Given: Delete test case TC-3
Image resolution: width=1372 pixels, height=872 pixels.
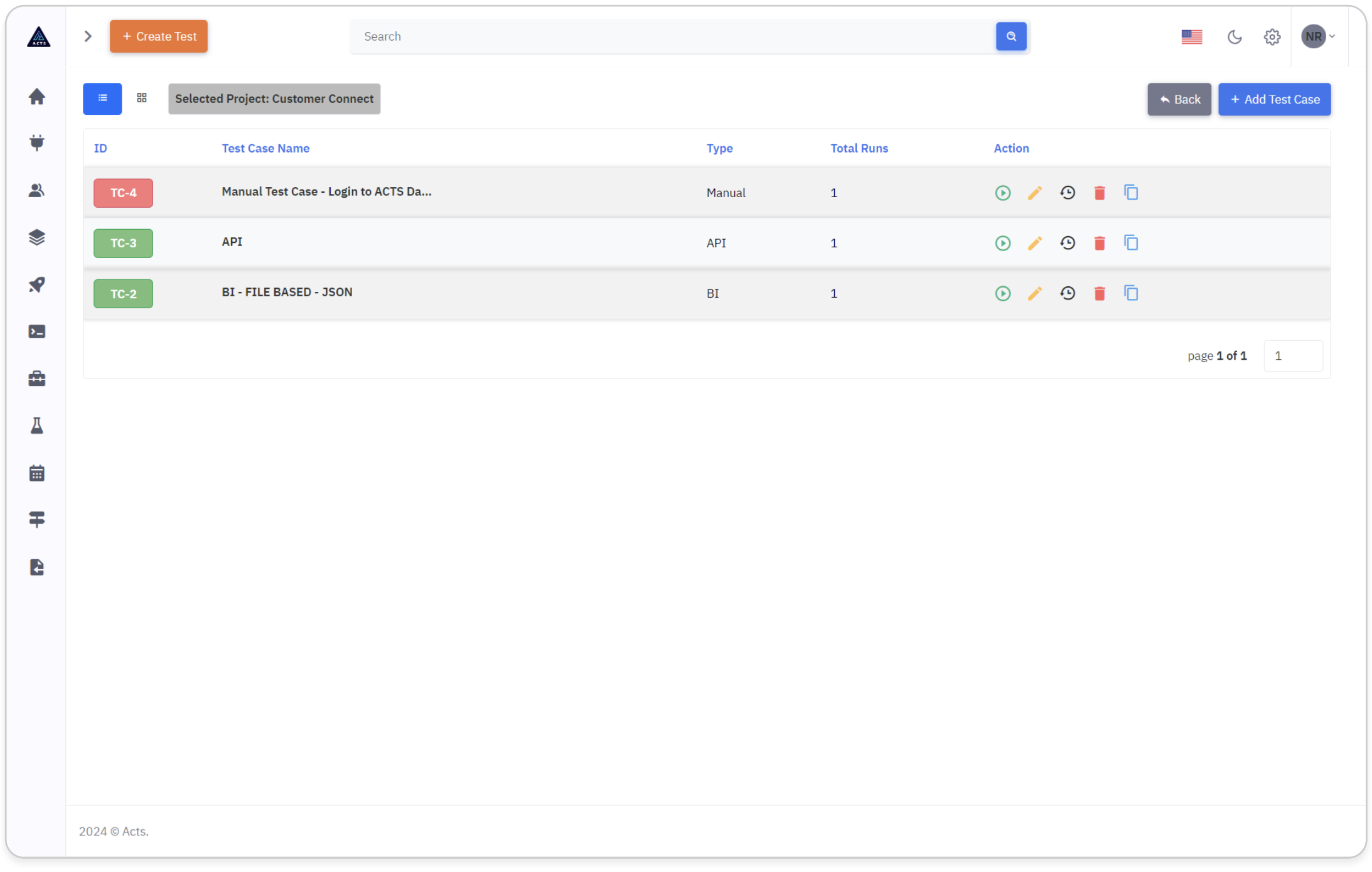Looking at the screenshot, I should pos(1099,243).
